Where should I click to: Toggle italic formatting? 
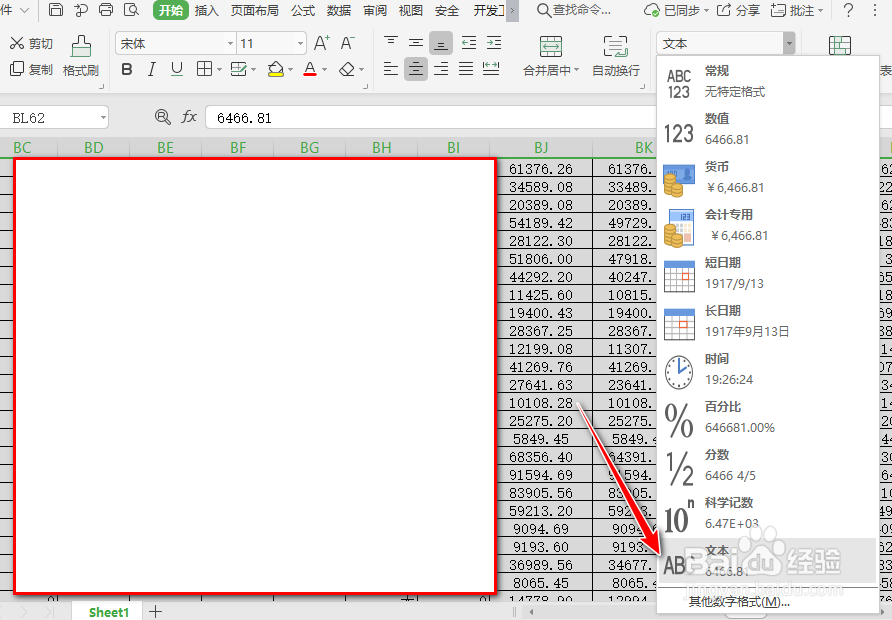coord(150,70)
